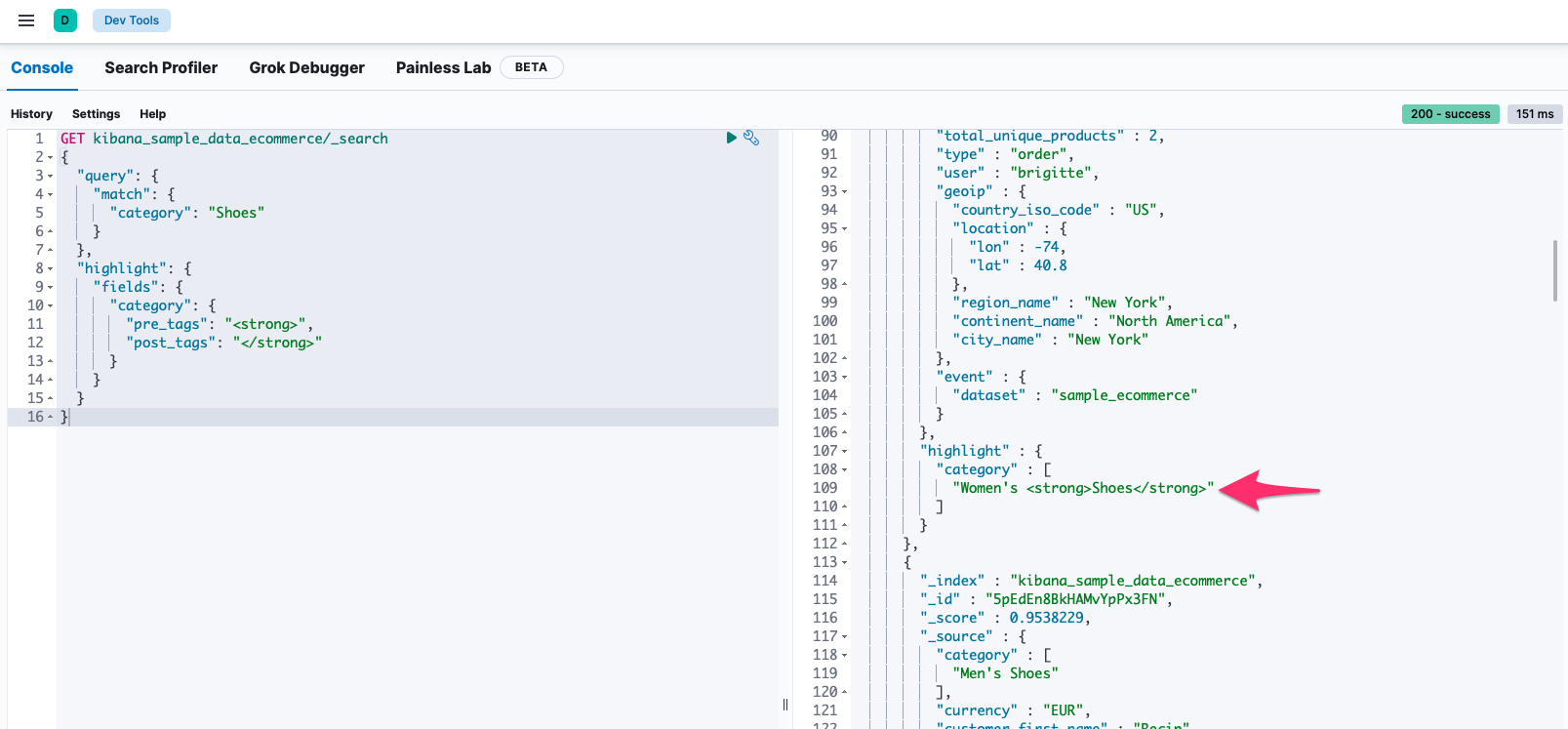1568x729 pixels.
Task: Run the request with play icon
Action: [731, 138]
